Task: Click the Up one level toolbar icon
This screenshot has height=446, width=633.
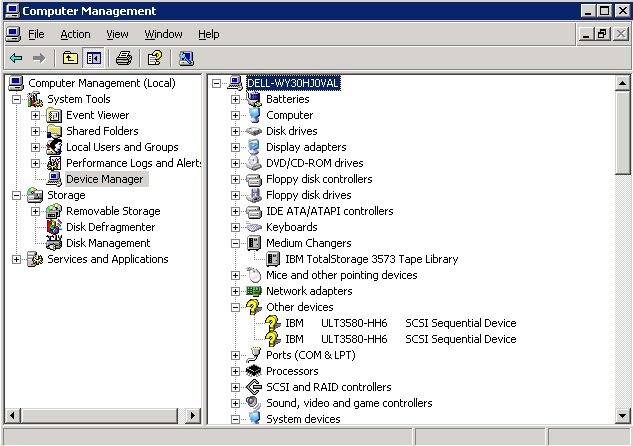Action: pos(70,58)
